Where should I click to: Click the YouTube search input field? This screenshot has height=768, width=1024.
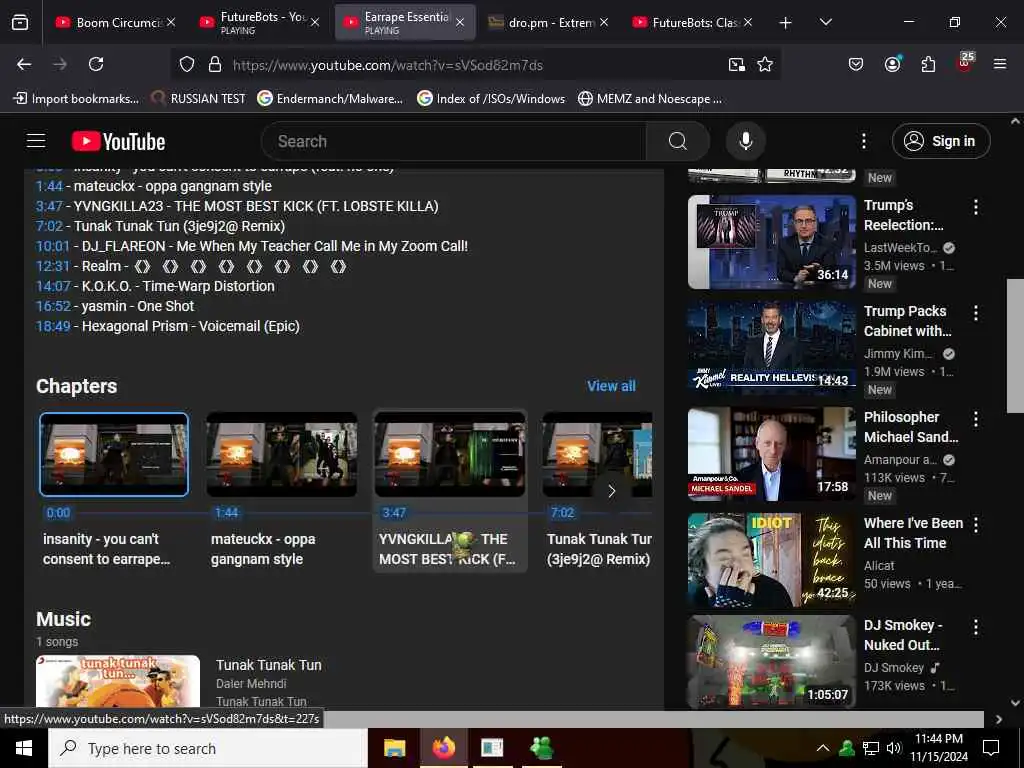[454, 141]
